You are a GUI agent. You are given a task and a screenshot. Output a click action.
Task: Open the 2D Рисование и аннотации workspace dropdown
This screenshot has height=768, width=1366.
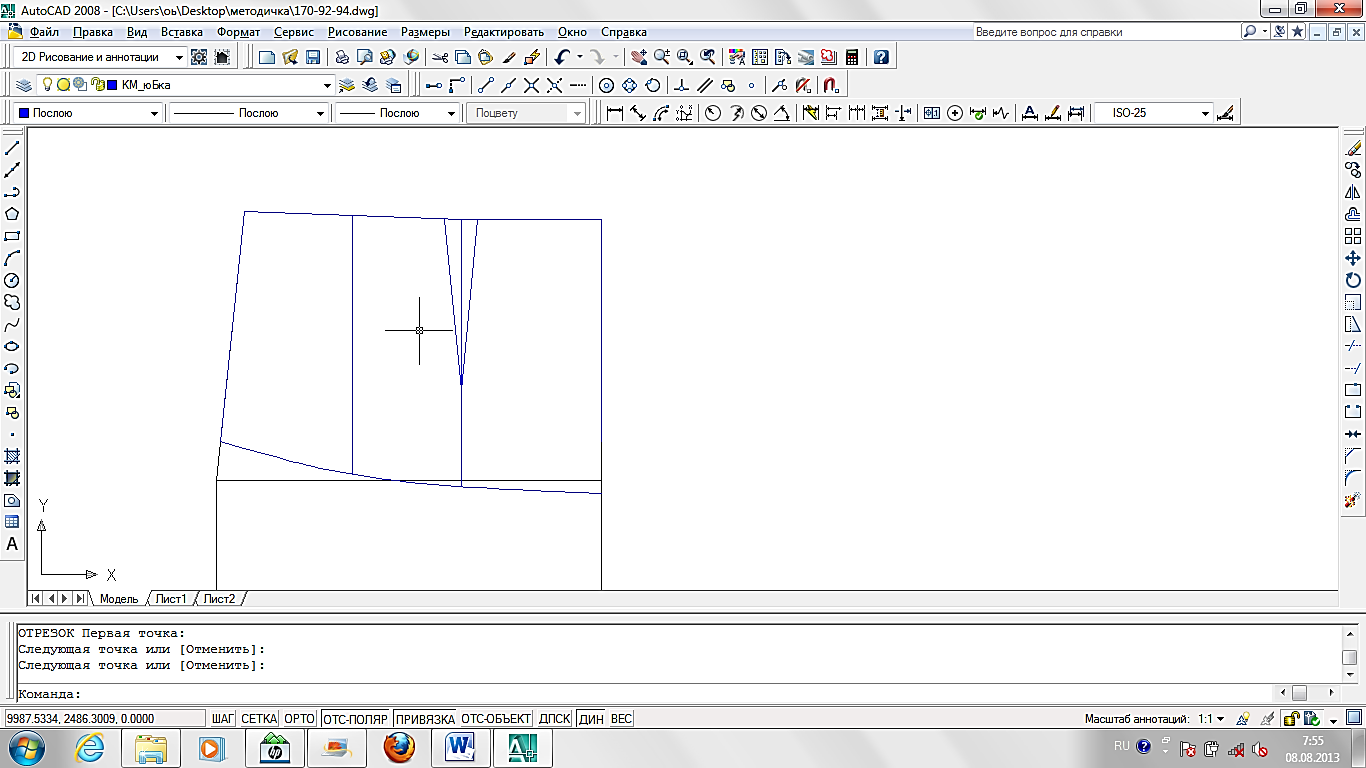(x=179, y=58)
